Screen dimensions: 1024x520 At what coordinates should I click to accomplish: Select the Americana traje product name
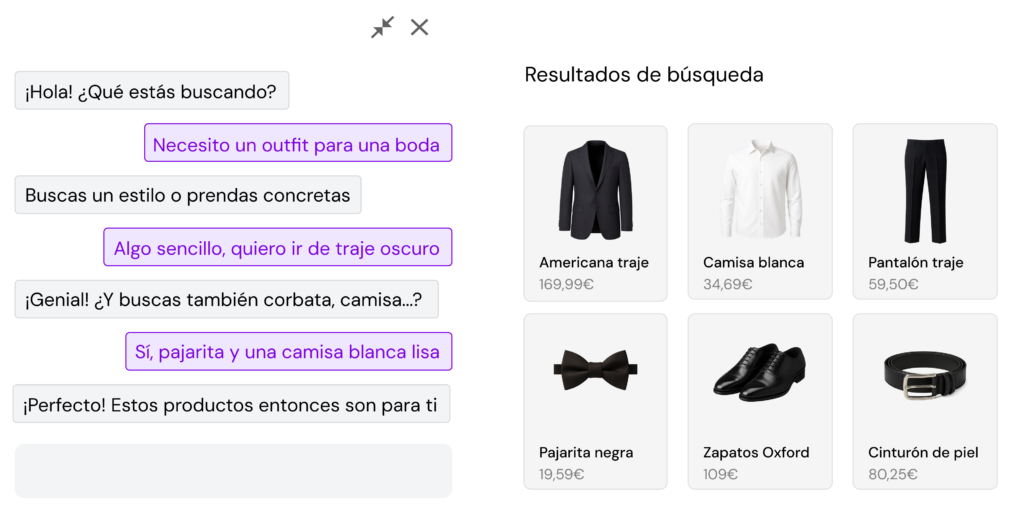click(x=594, y=263)
